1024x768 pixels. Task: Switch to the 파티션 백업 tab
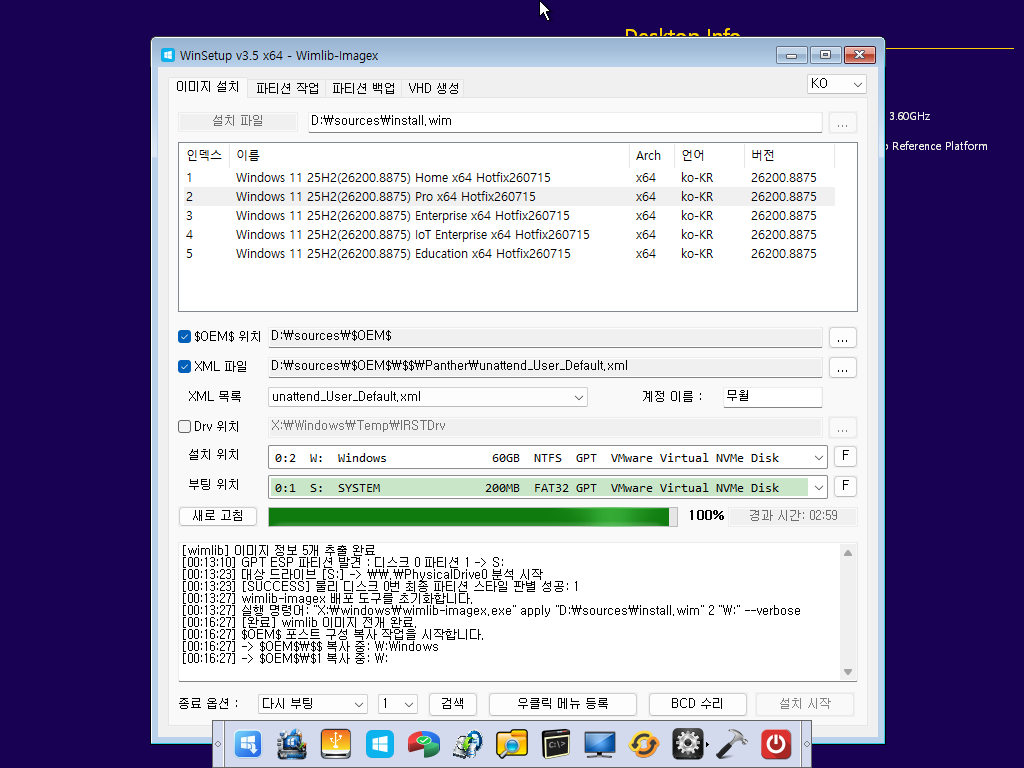tap(364, 88)
